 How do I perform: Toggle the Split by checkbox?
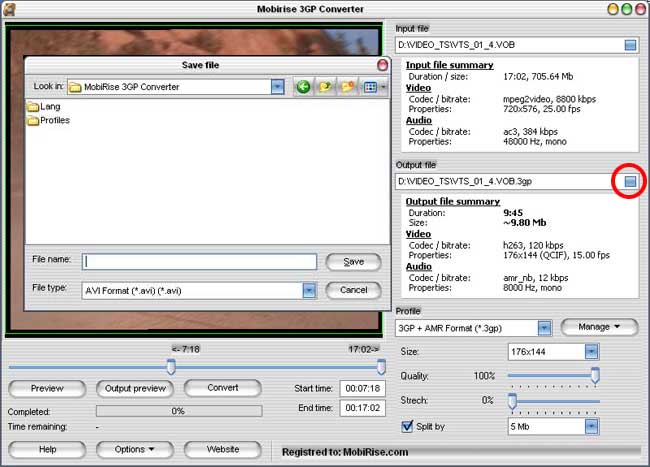(x=407, y=426)
